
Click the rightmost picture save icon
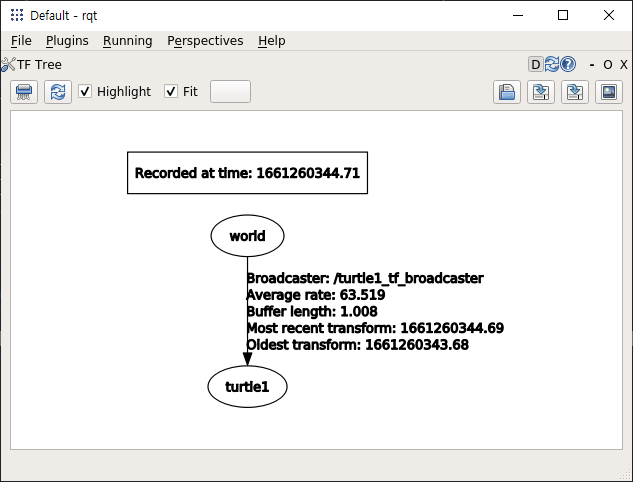coord(609,92)
